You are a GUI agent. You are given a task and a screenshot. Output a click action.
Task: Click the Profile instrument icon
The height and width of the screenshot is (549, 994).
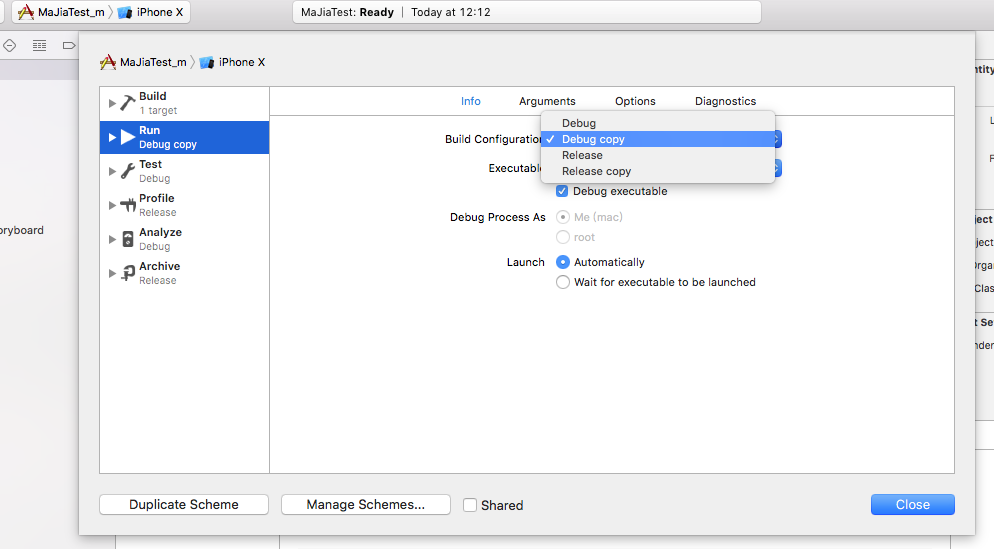[128, 205]
